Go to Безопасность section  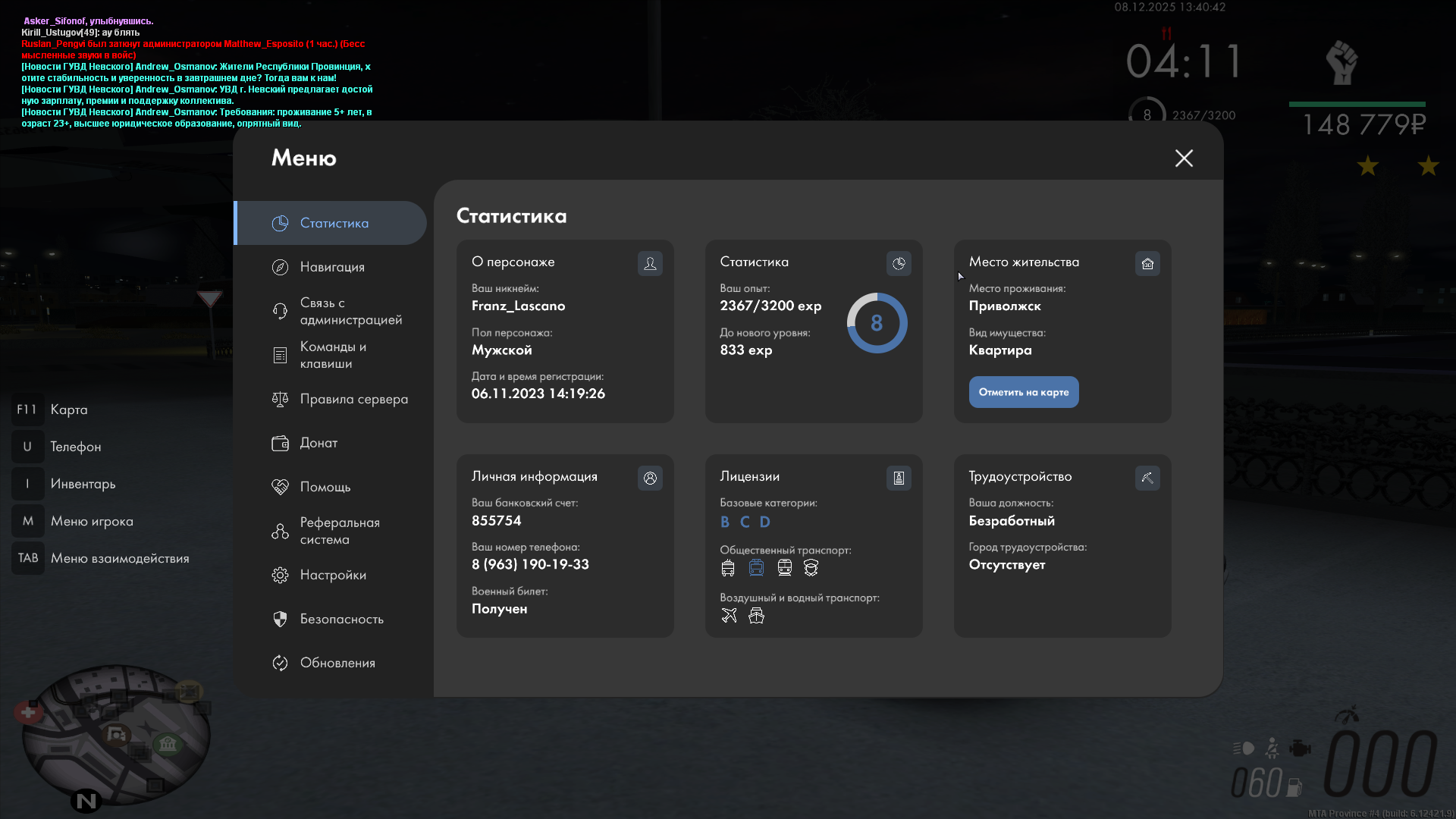(341, 619)
